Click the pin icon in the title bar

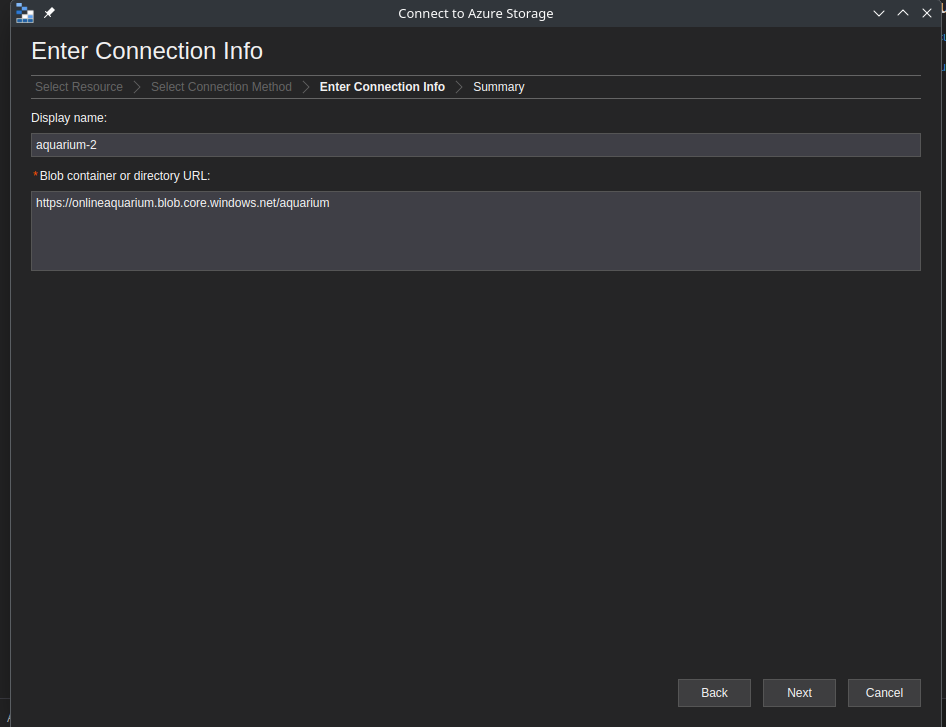pyautogui.click(x=49, y=13)
